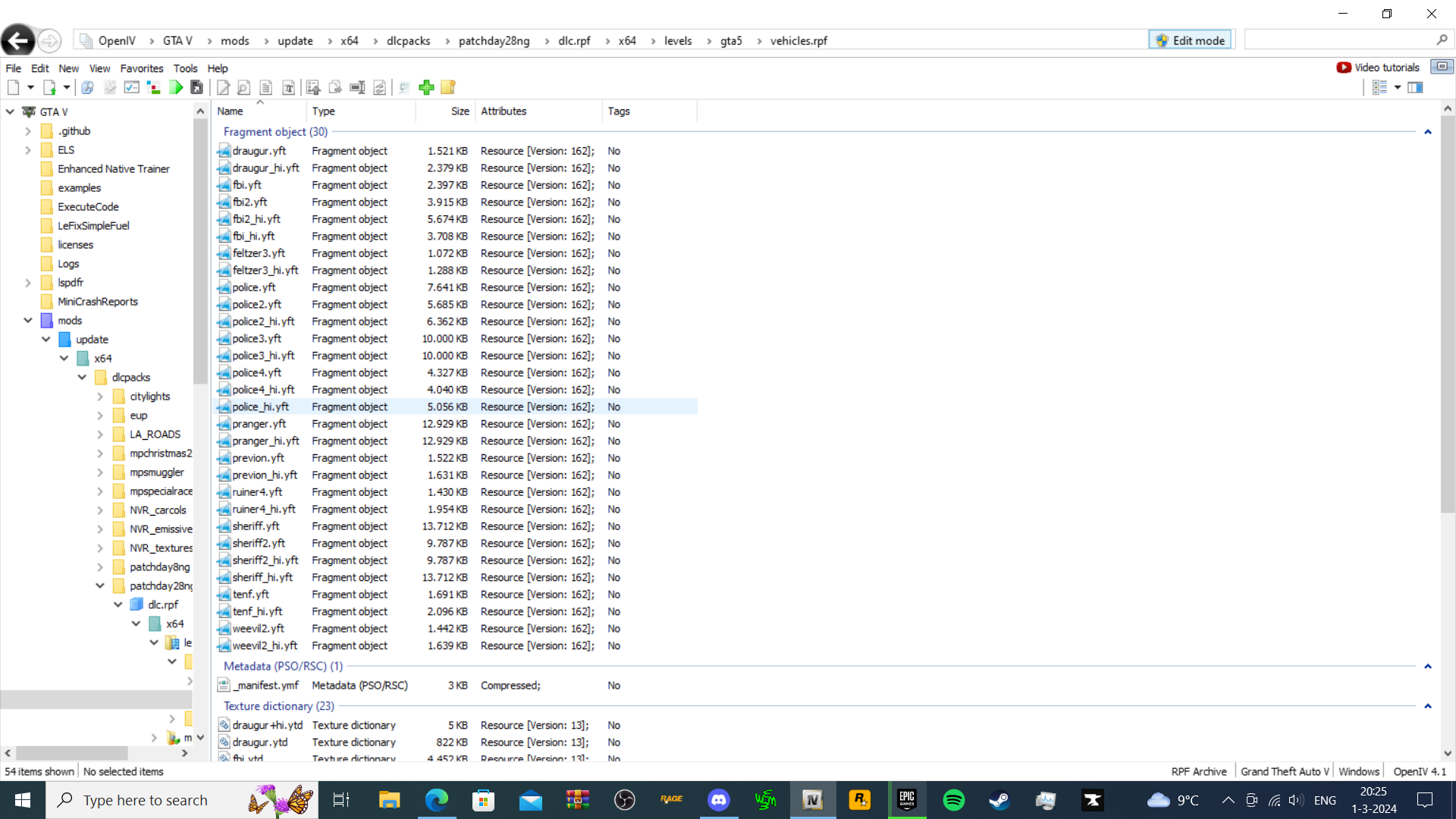The width and height of the screenshot is (1456, 819).
Task: Collapse the Fragment object group
Action: [x=1428, y=132]
